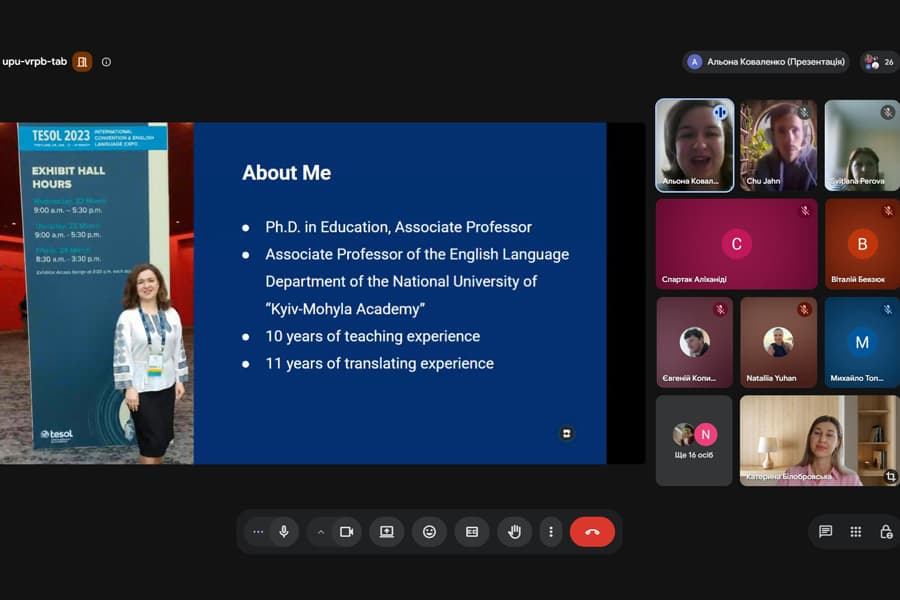Select Катерина Білобровська's video tile
This screenshot has width=900, height=600.
click(820, 440)
